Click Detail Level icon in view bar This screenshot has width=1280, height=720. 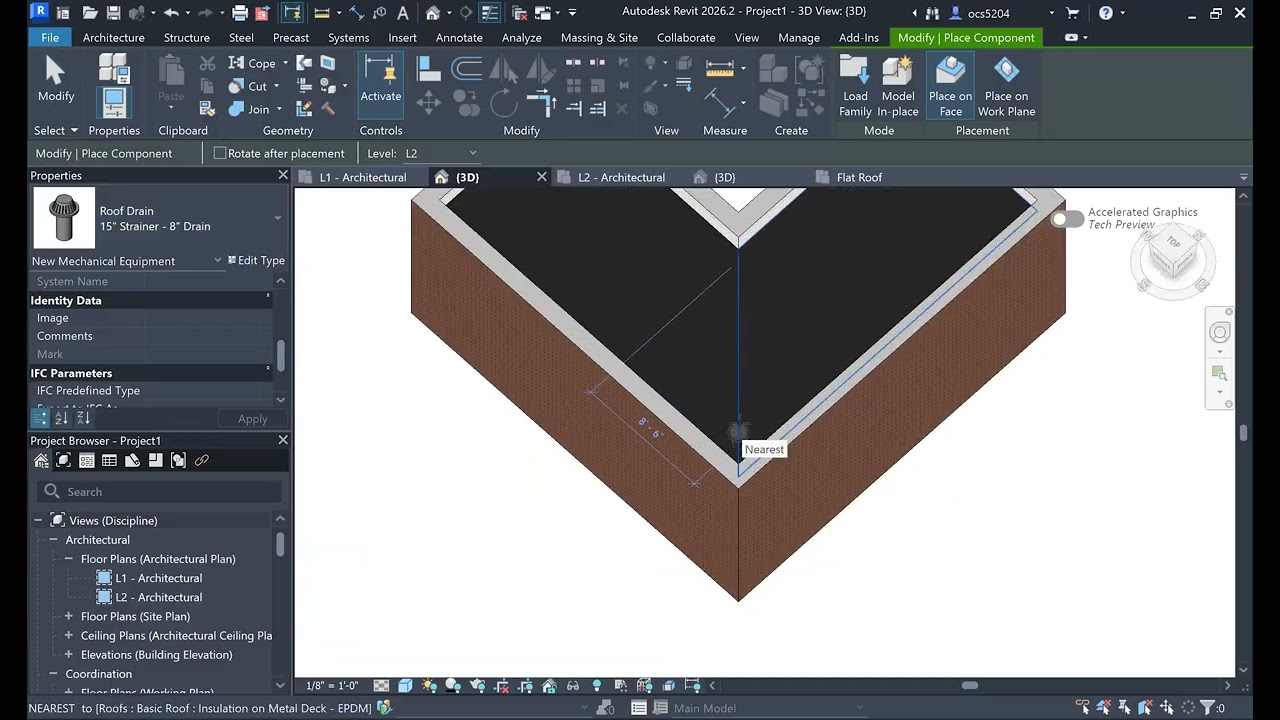click(x=381, y=685)
